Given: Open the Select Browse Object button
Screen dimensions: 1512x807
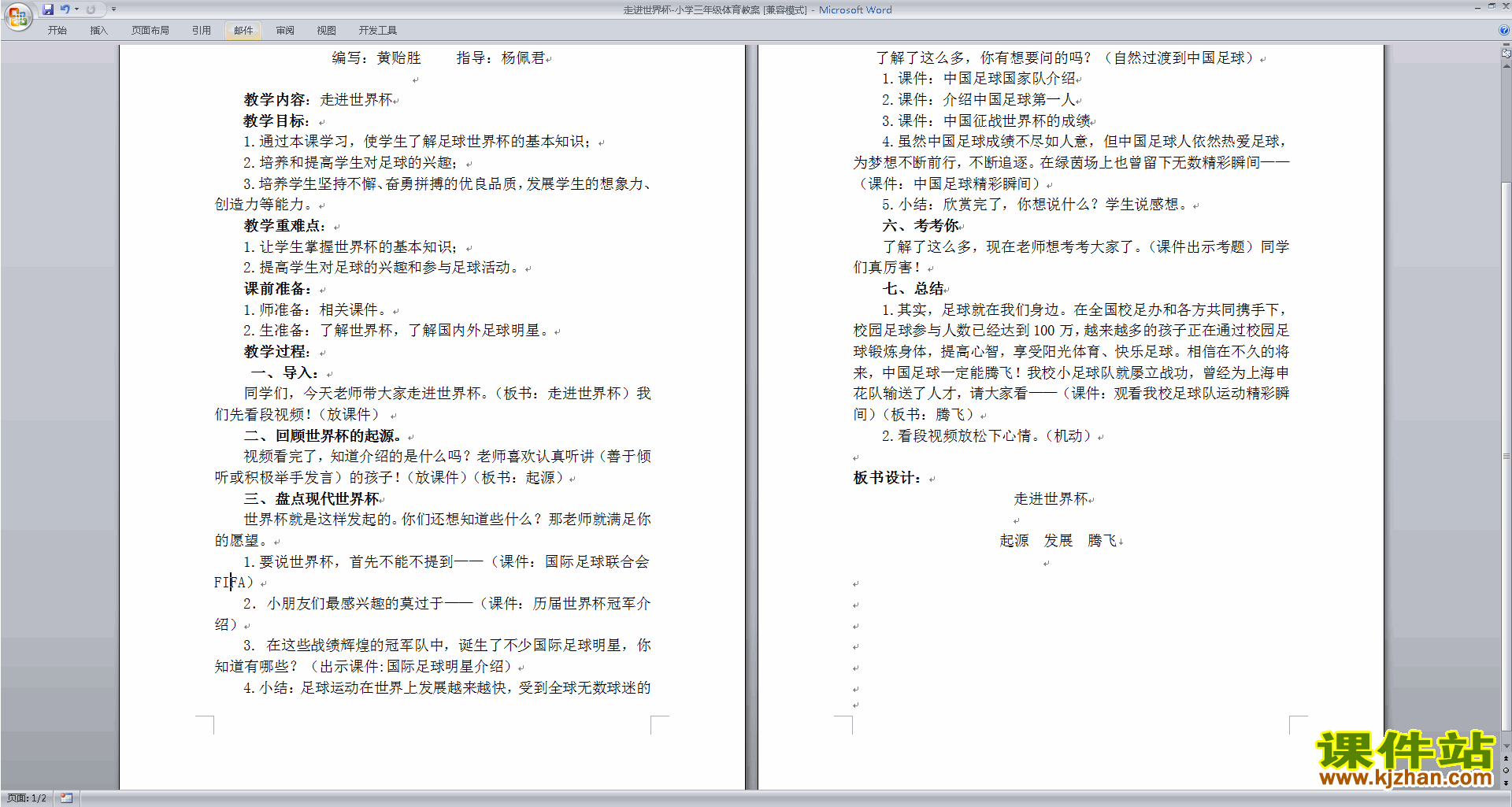Looking at the screenshot, I should (1506, 770).
